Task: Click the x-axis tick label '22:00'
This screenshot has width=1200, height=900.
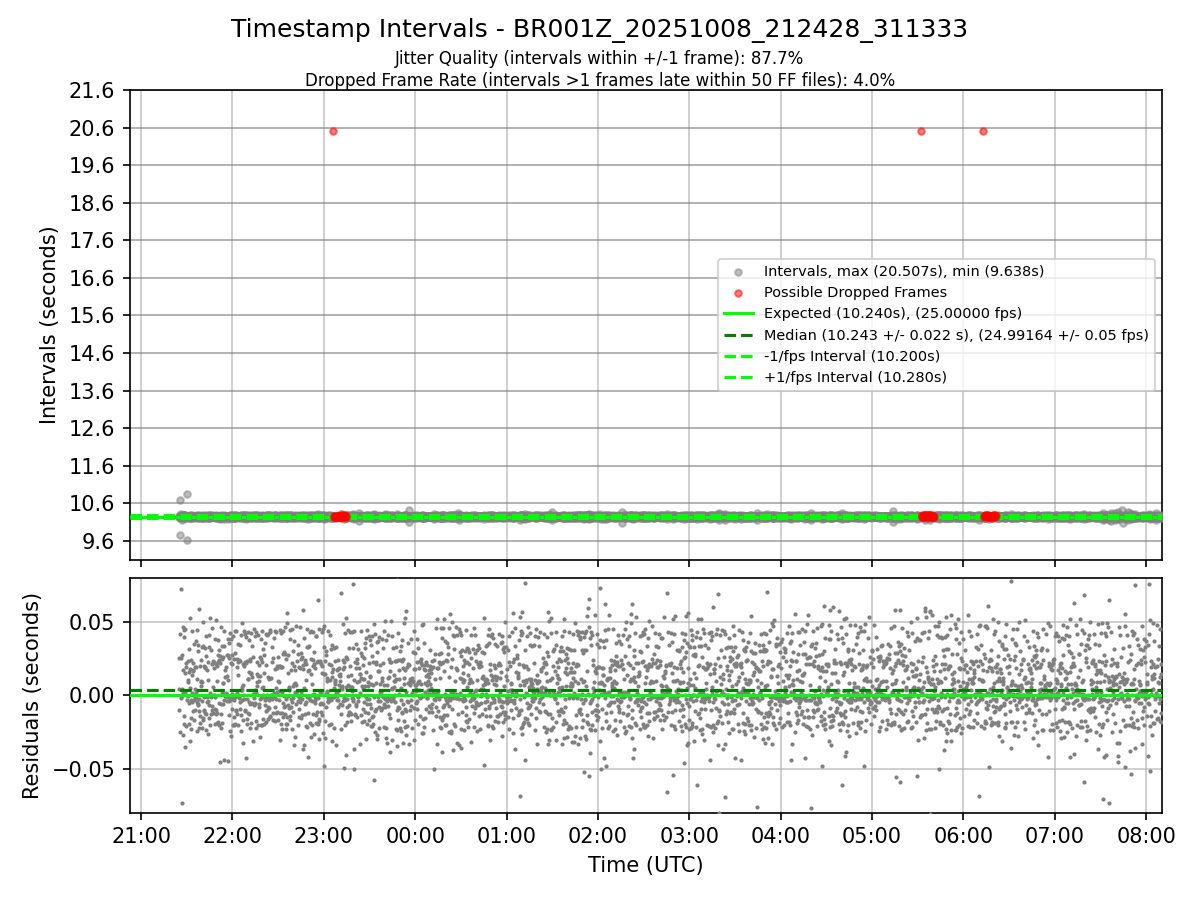Action: click(x=232, y=836)
